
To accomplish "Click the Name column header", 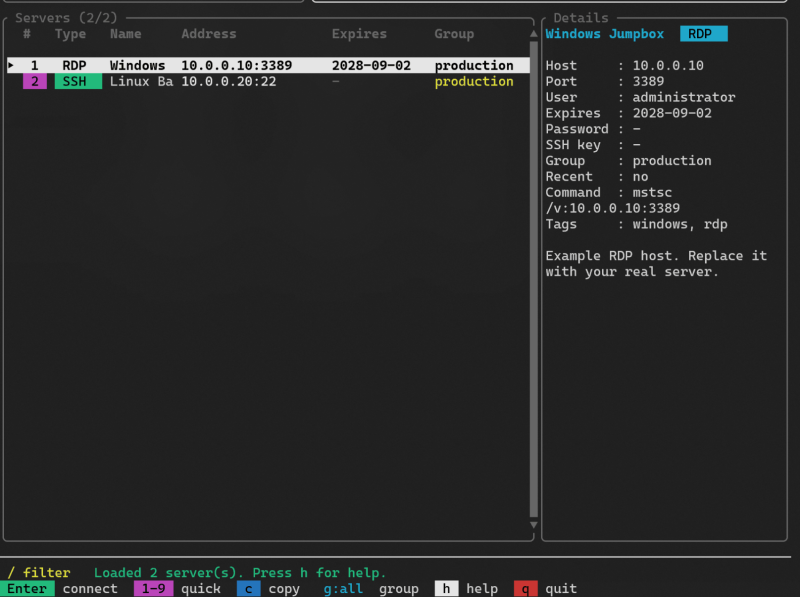I will pos(126,34).
